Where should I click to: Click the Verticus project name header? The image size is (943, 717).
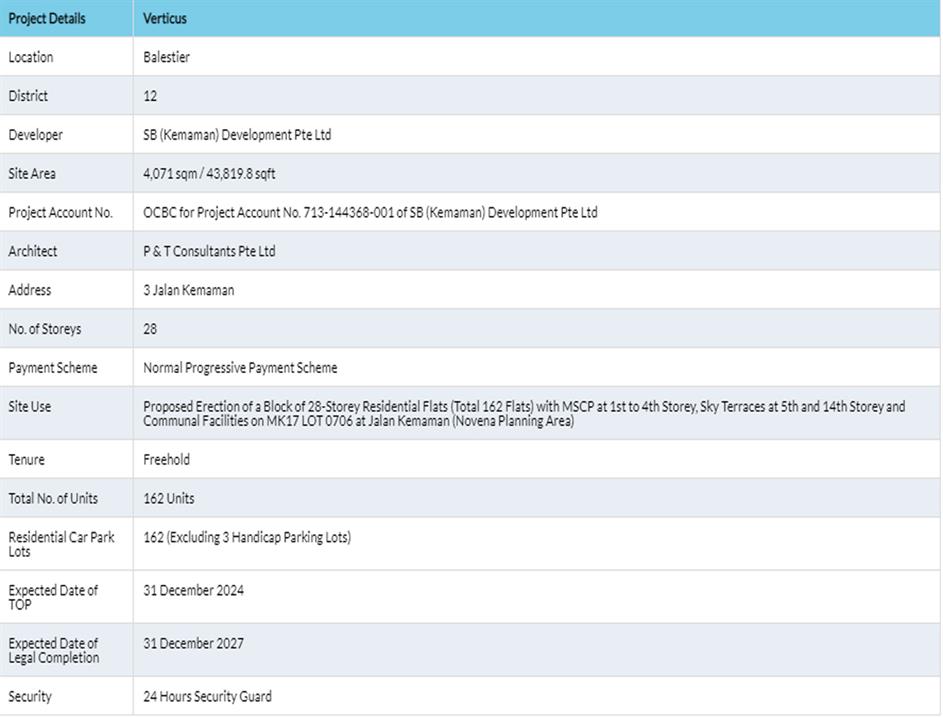click(165, 18)
